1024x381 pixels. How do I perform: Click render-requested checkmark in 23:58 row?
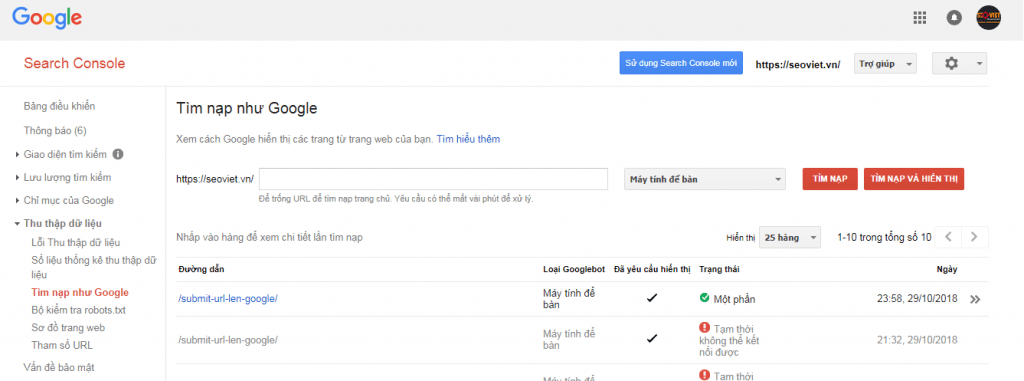tap(652, 298)
